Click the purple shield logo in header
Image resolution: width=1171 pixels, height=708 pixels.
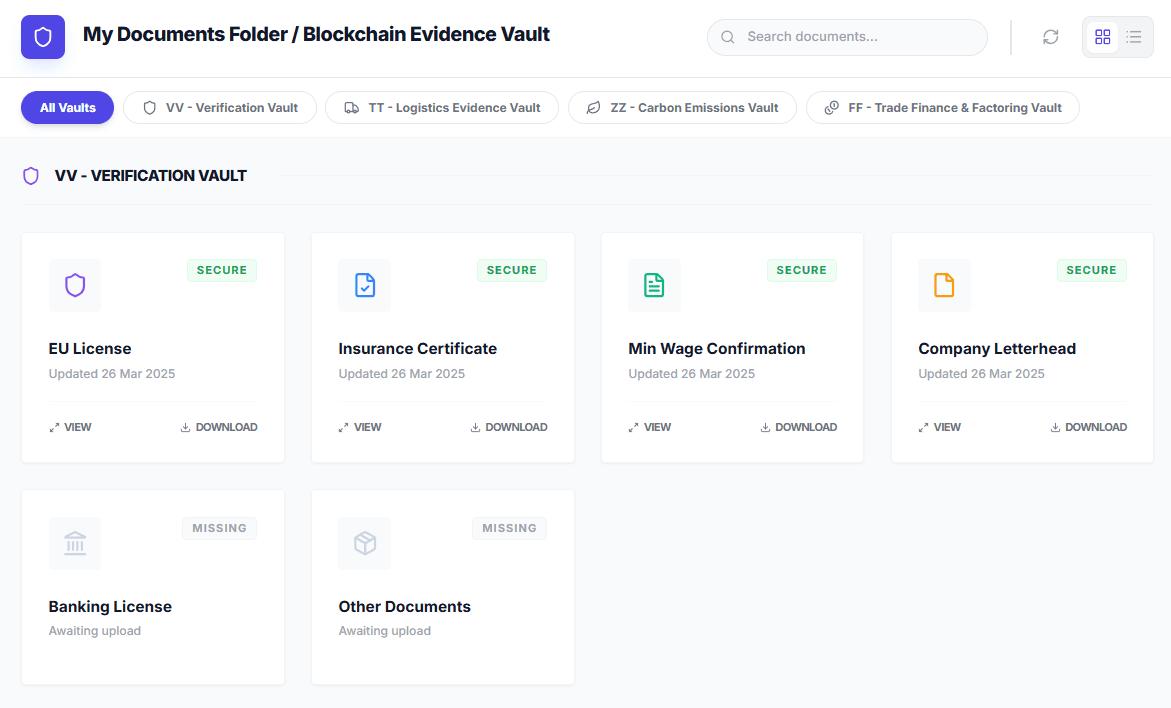pos(43,37)
